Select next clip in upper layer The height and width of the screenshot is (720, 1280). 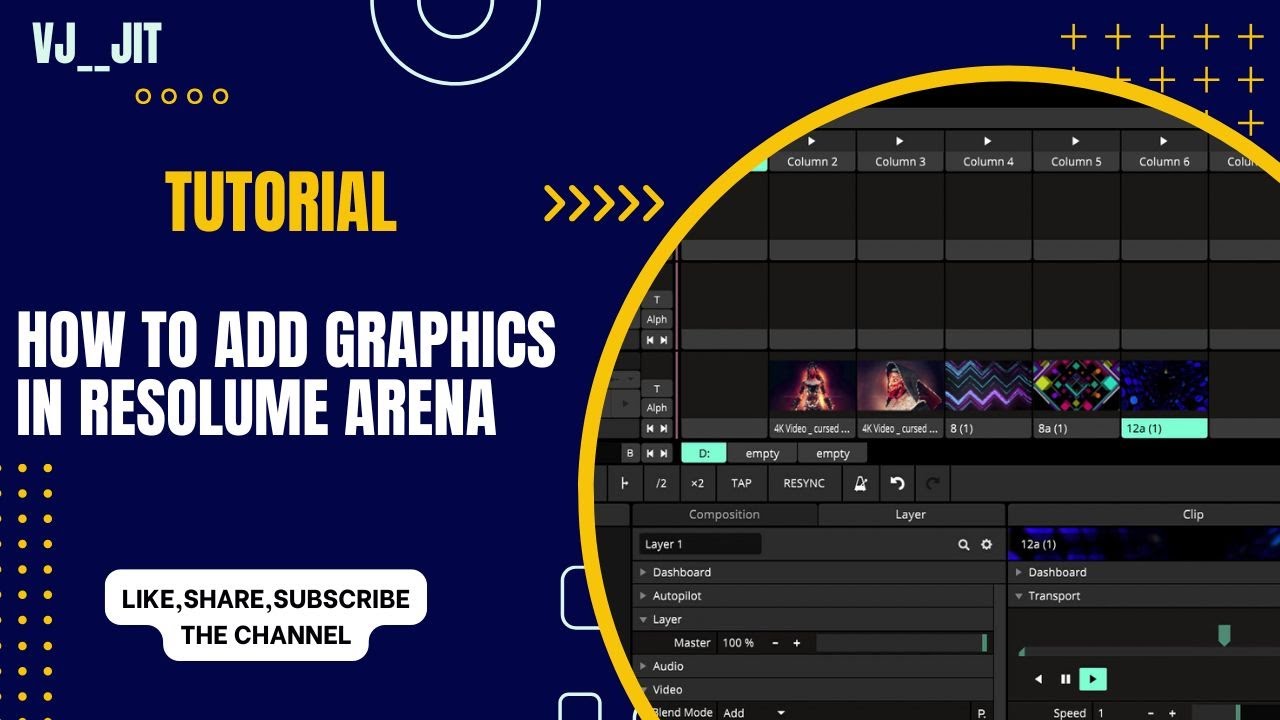(x=664, y=340)
